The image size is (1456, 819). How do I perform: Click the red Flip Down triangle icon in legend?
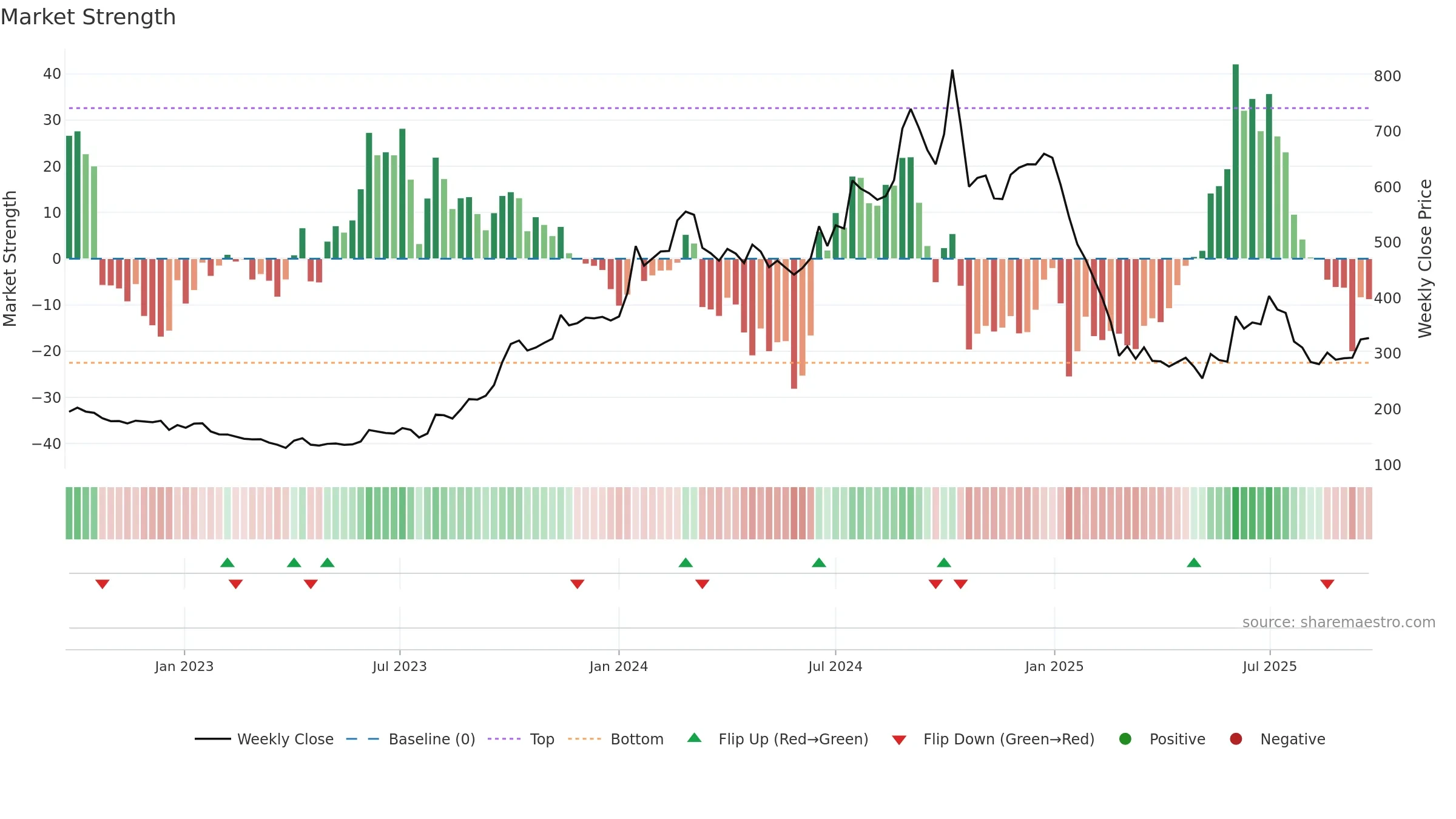899,740
